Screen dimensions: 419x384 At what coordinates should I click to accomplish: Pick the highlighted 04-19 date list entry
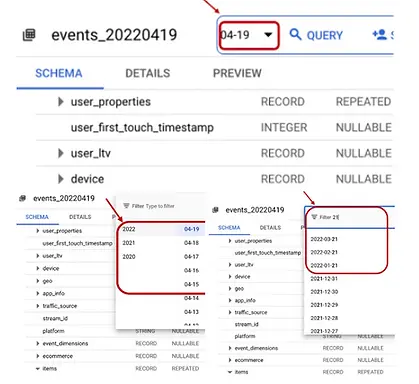(x=191, y=229)
